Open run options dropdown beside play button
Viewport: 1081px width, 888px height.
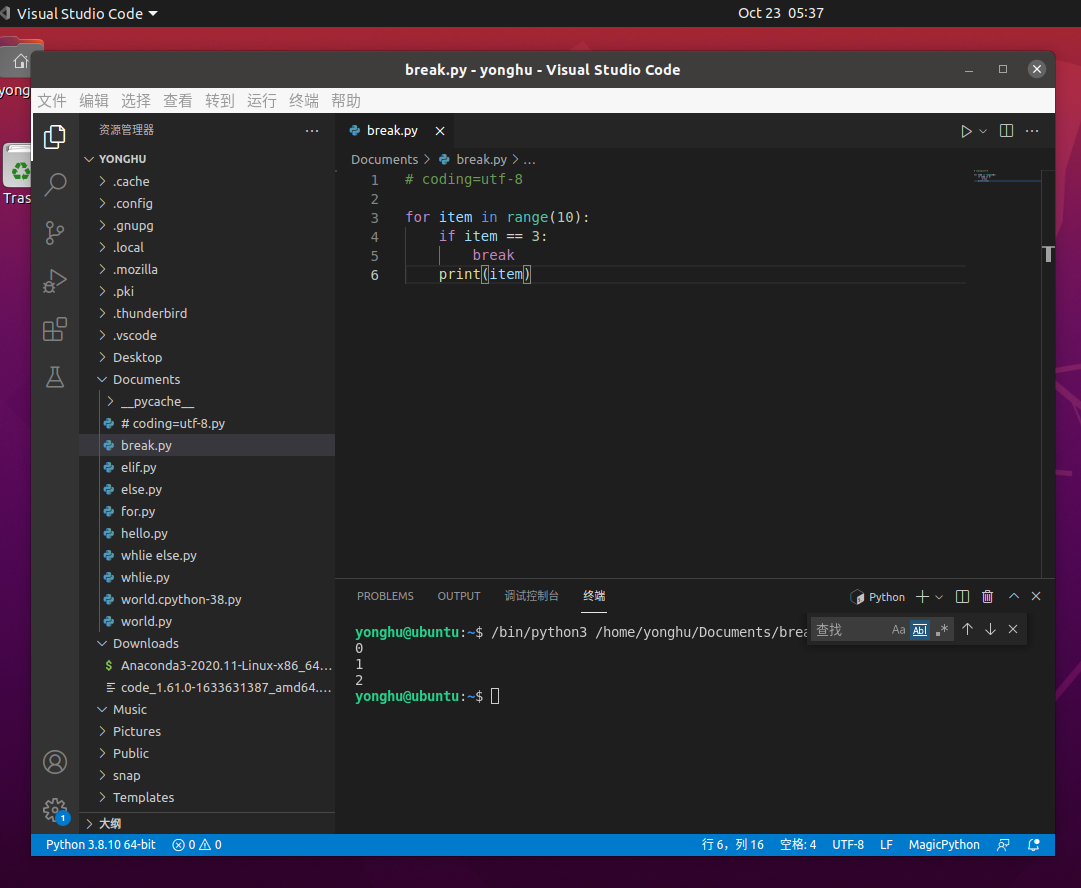(983, 131)
